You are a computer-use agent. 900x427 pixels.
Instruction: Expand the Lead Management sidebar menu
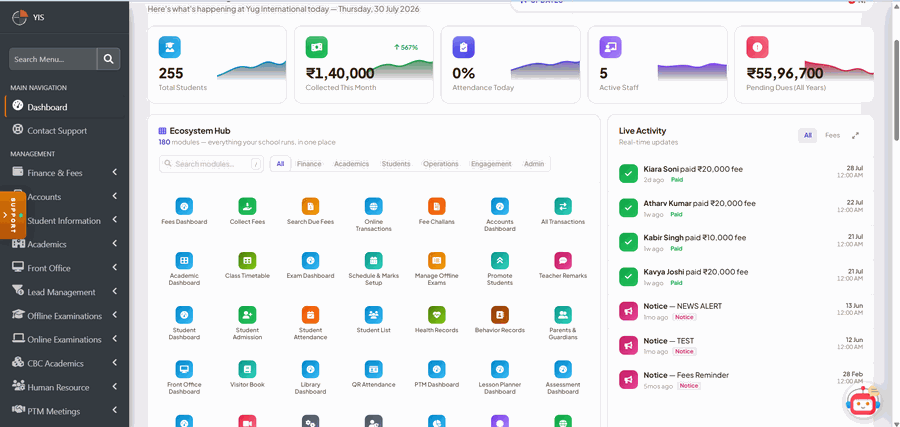(x=65, y=292)
